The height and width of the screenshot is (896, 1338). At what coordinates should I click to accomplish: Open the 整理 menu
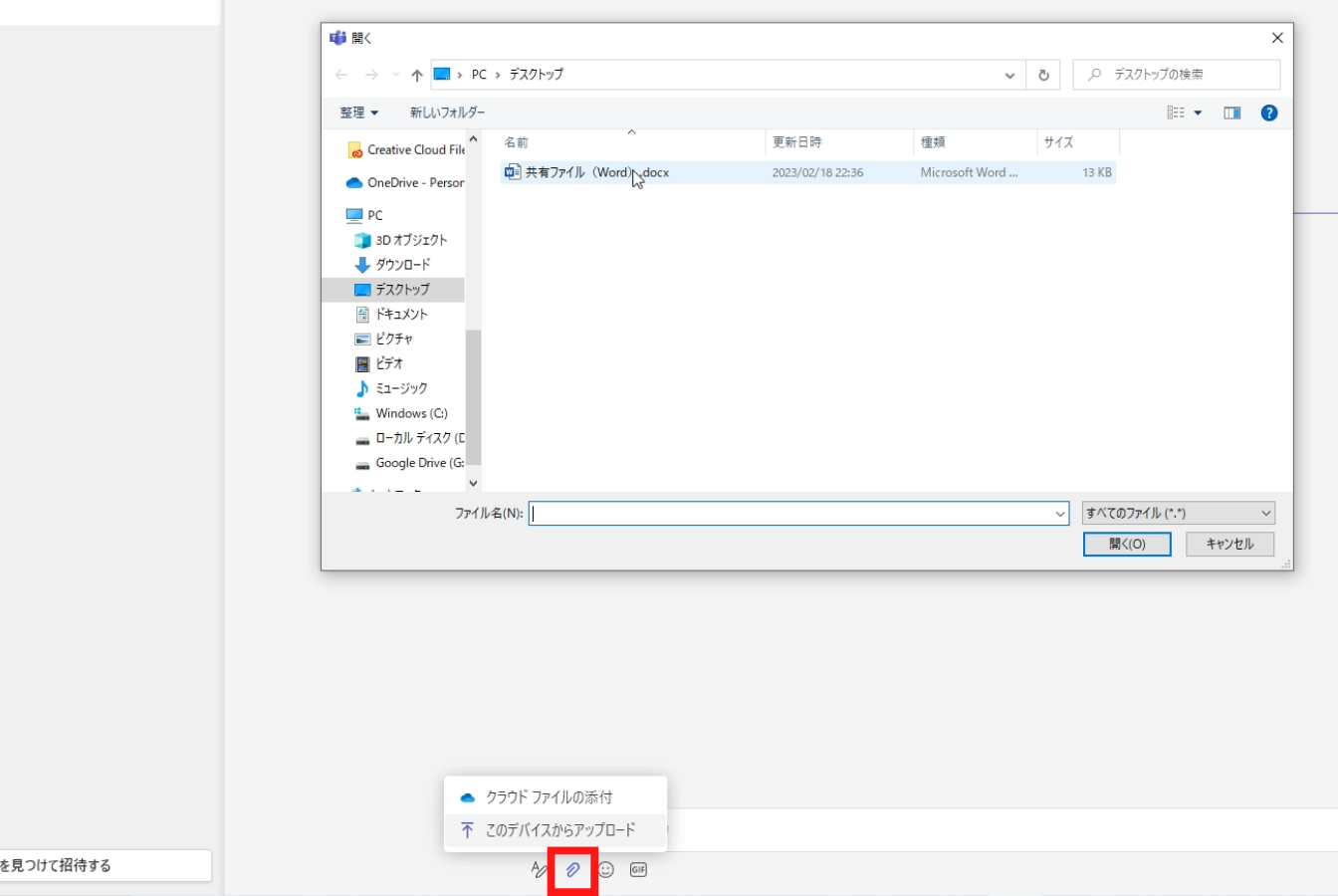pos(358,113)
